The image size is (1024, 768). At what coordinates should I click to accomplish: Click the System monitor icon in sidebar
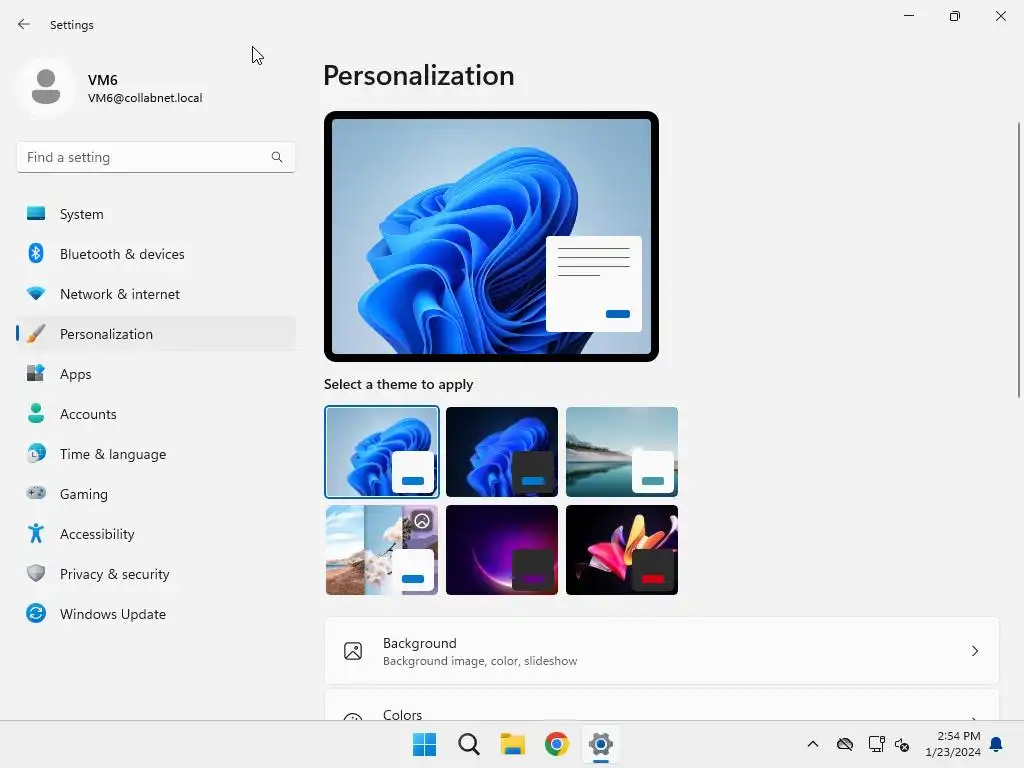tap(36, 214)
